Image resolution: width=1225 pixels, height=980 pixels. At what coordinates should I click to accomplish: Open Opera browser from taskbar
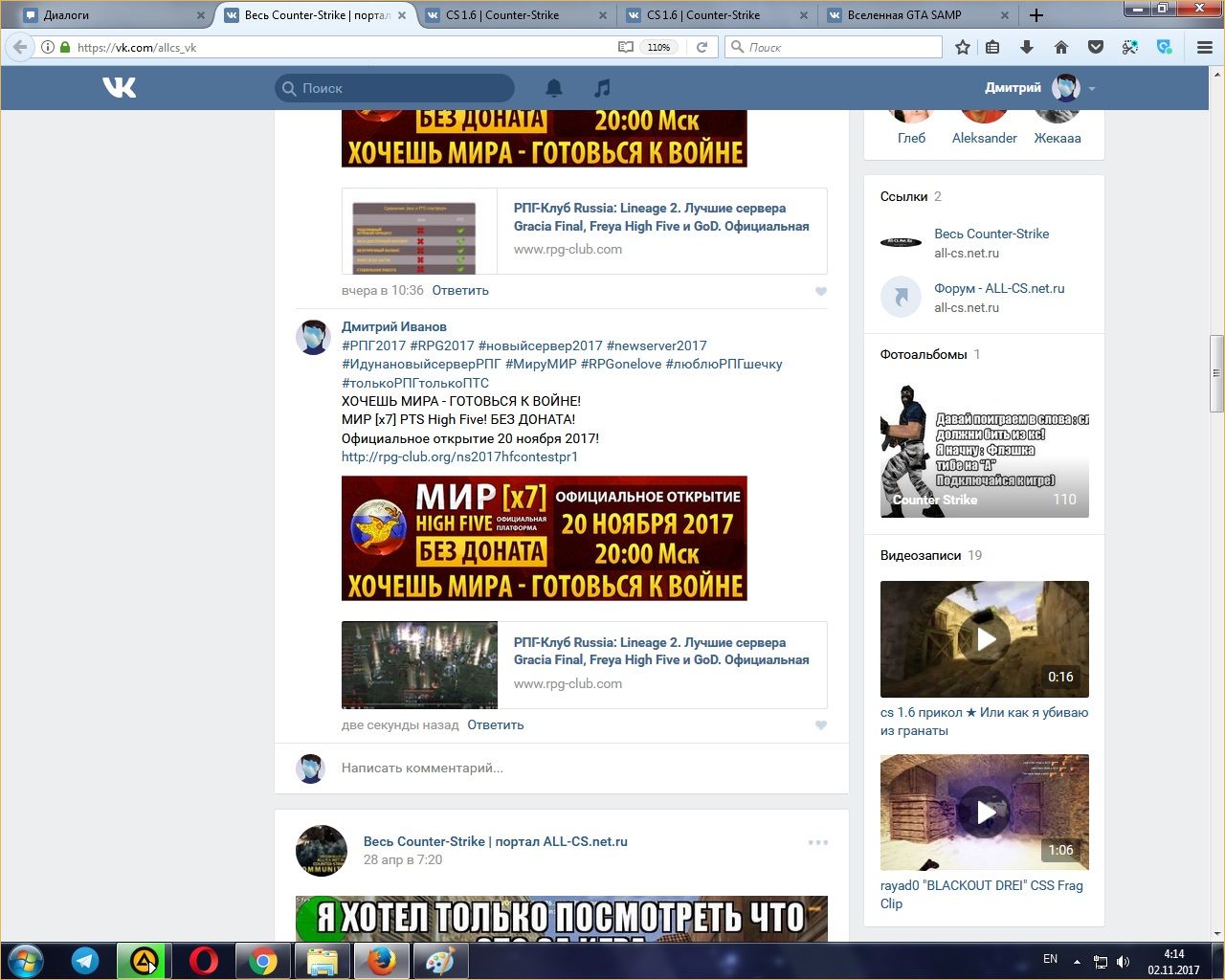pyautogui.click(x=203, y=961)
